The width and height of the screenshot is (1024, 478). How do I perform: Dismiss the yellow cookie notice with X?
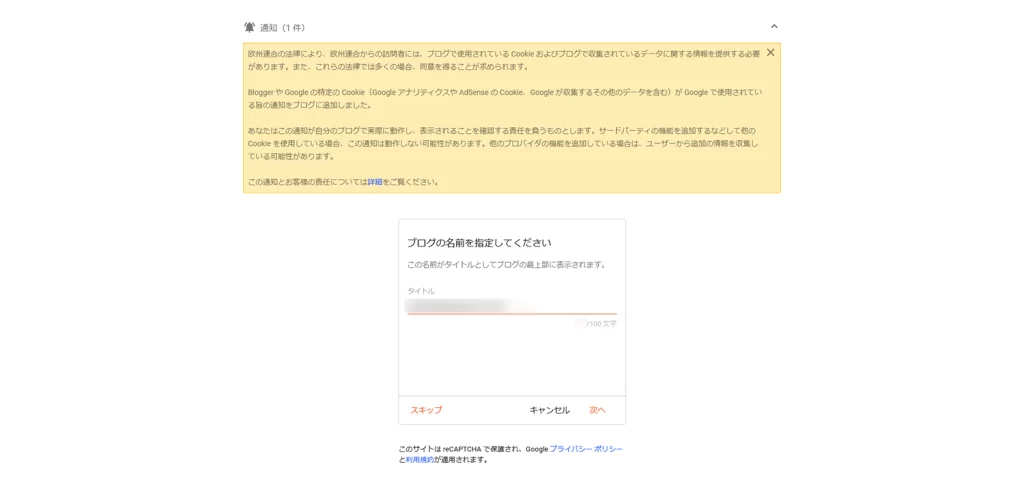(770, 52)
